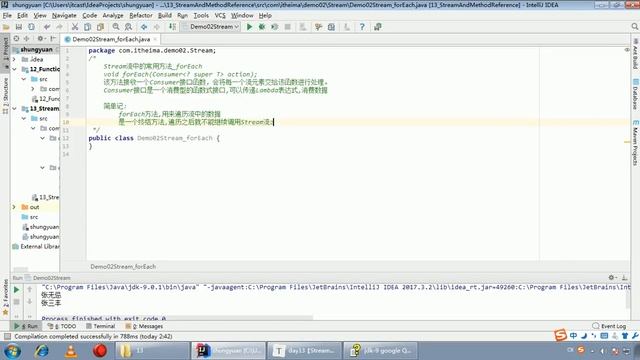Viewport: 640px width, 360px height.
Task: Click the Demo02Stream_forEach breadcrumb
Action: (123, 267)
